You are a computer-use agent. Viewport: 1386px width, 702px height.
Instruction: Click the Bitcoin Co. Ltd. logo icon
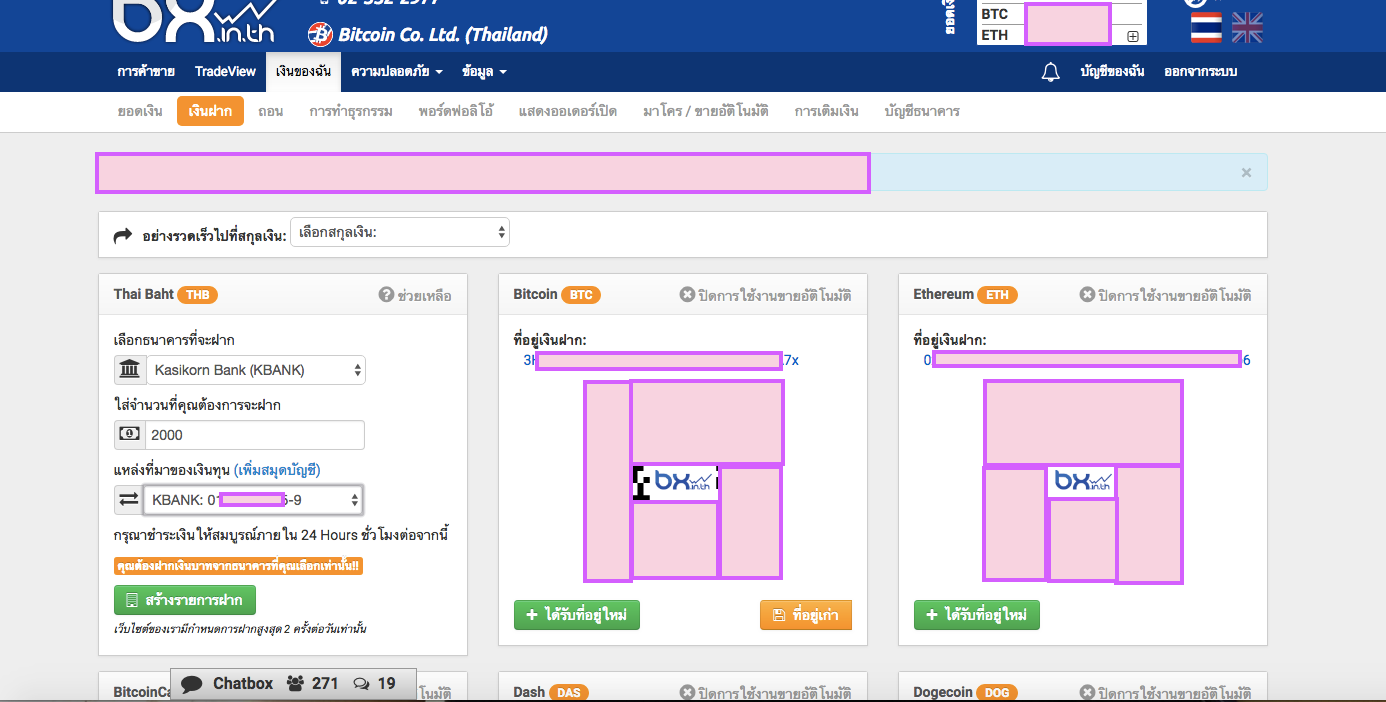pos(320,34)
